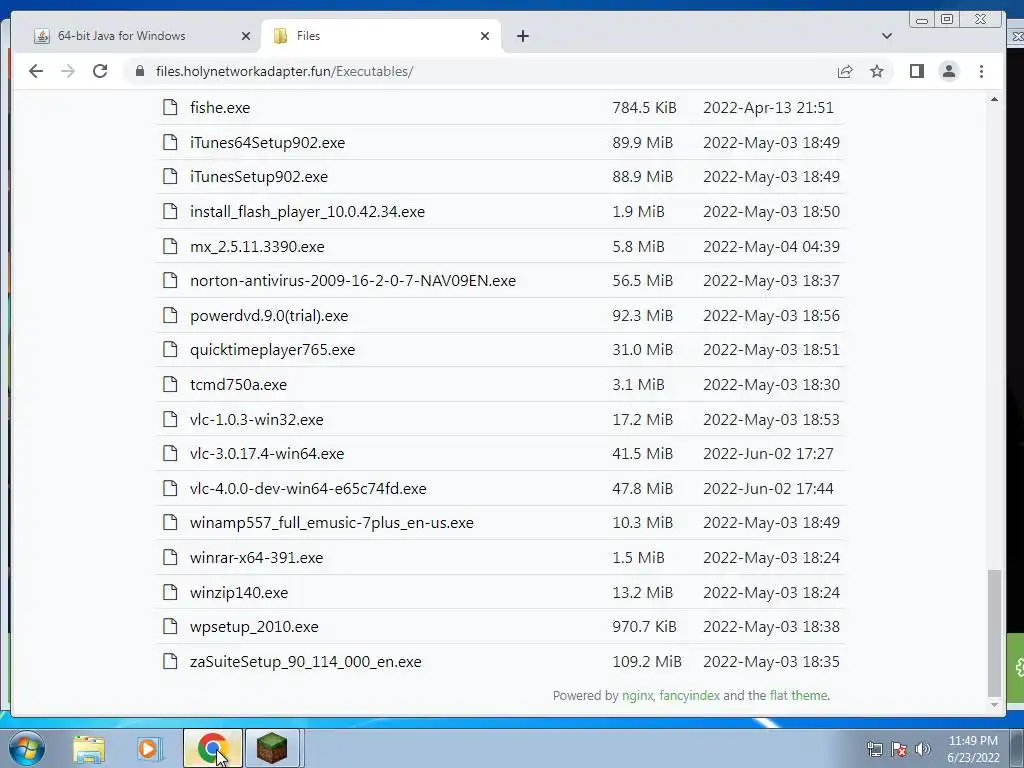The image size is (1024, 768).
Task: Select the Files tab
Action: coord(381,36)
